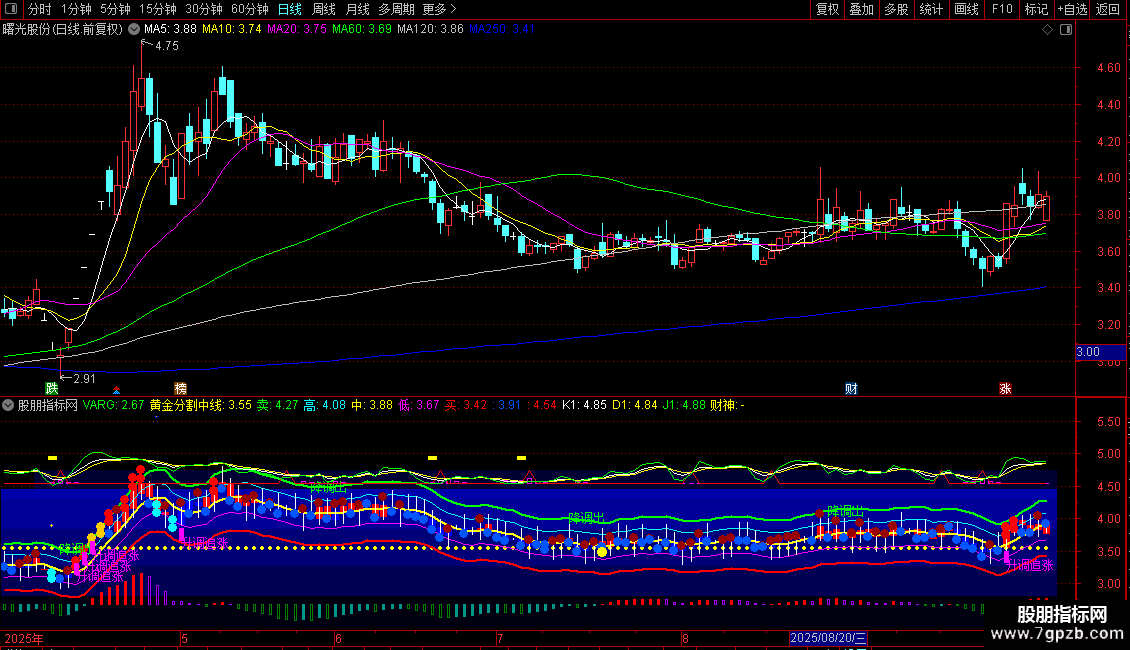The width and height of the screenshot is (1130, 650).
Task: Expand the 曙光股份 main chart indicator dropdown
Action: pos(134,29)
